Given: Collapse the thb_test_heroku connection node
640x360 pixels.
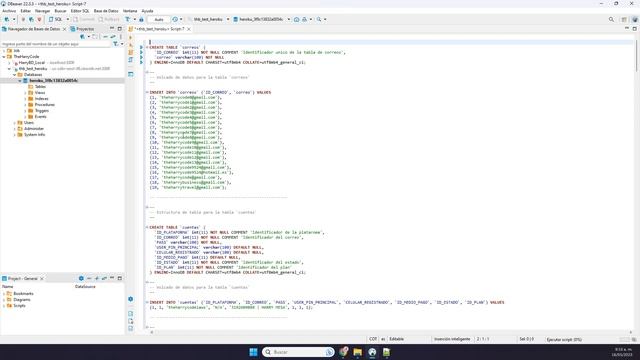Looking at the screenshot, I should tap(9, 69).
